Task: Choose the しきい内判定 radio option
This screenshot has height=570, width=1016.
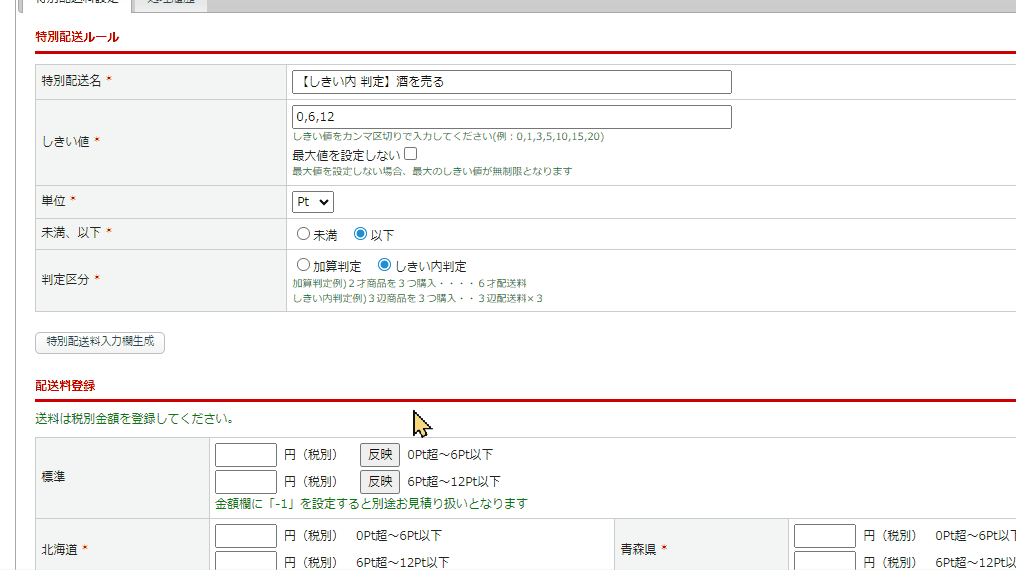Action: pos(384,266)
